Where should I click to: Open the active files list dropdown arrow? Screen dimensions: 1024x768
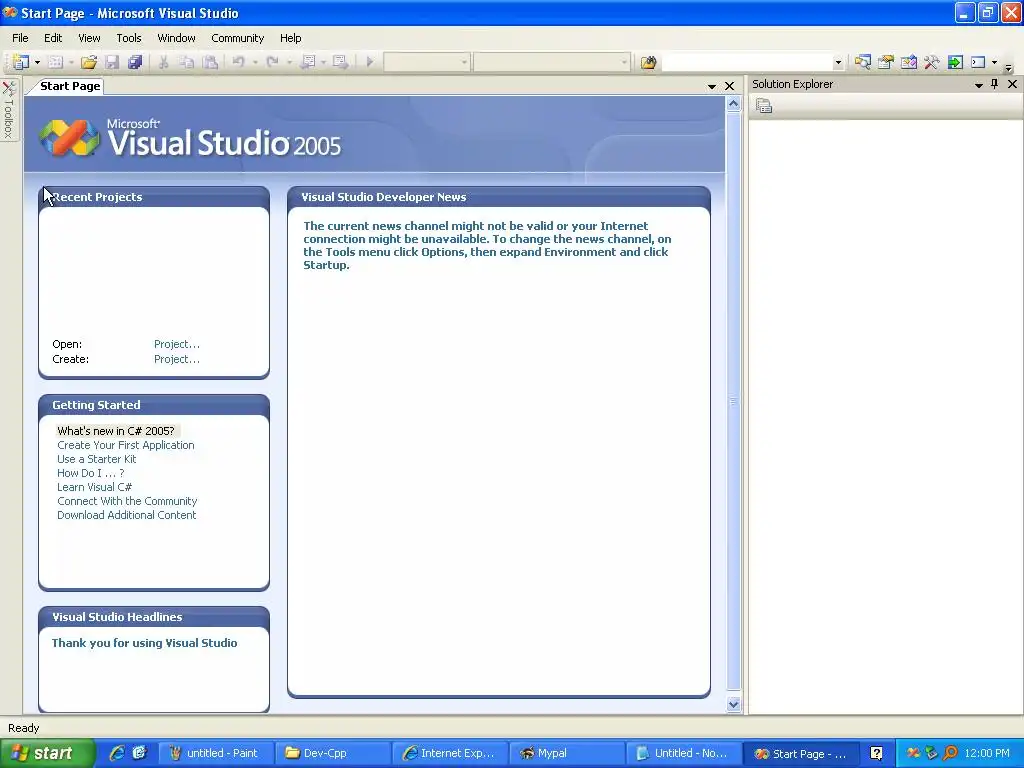[712, 86]
